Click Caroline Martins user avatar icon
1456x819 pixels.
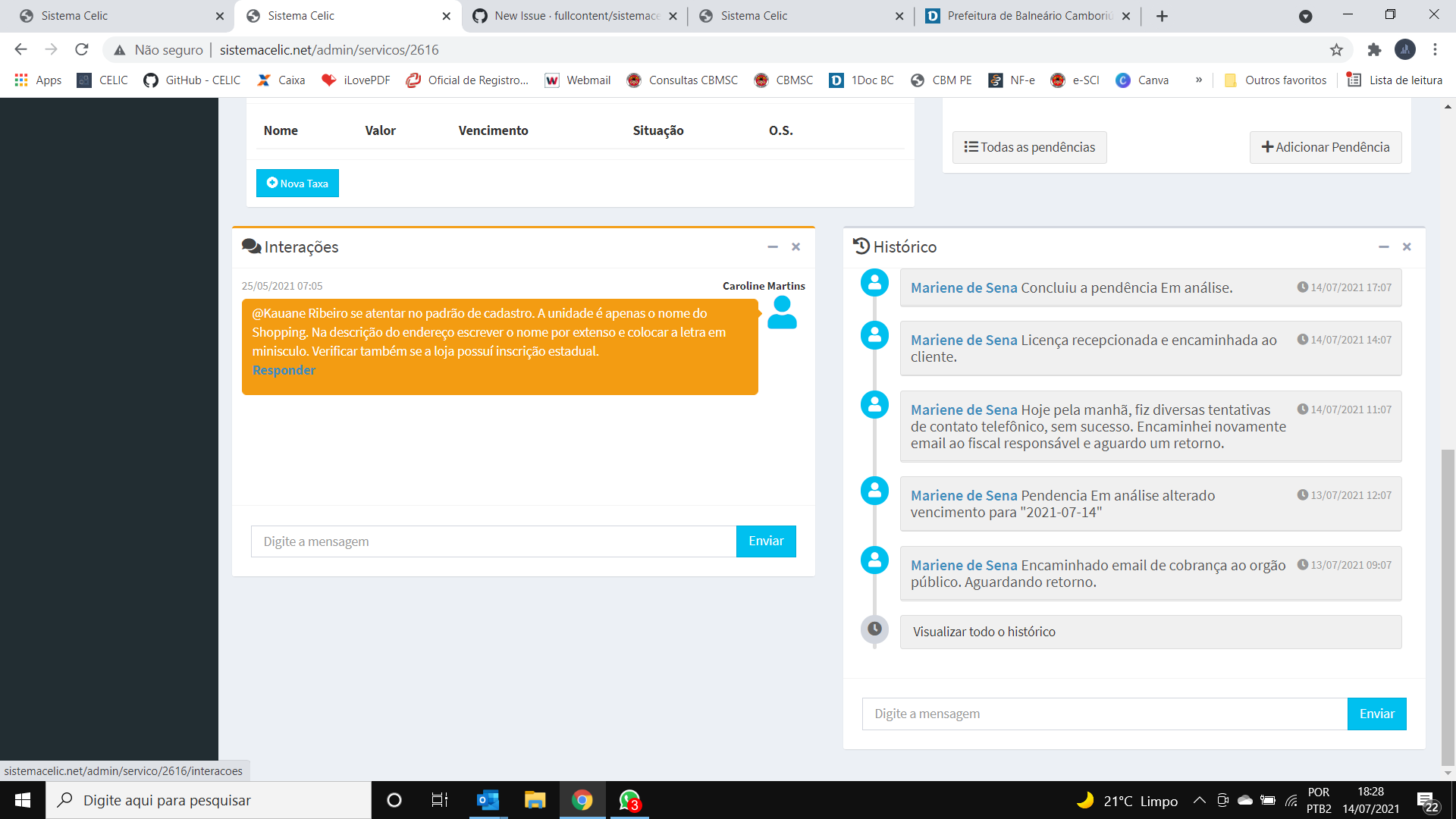tap(782, 312)
